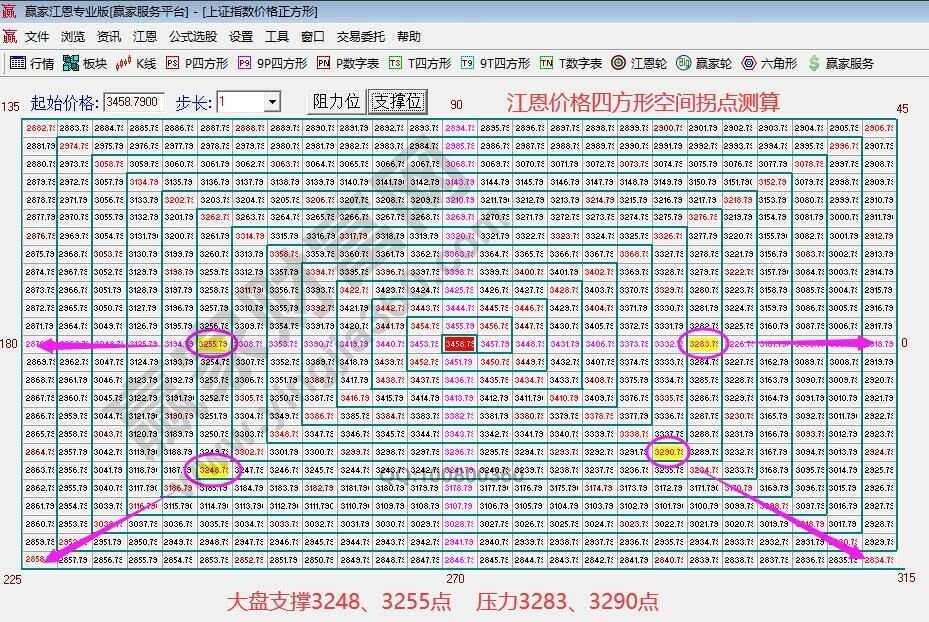929x622 pixels.
Task: Select the cell 3453.79 left of center
Action: pyautogui.click(x=424, y=344)
